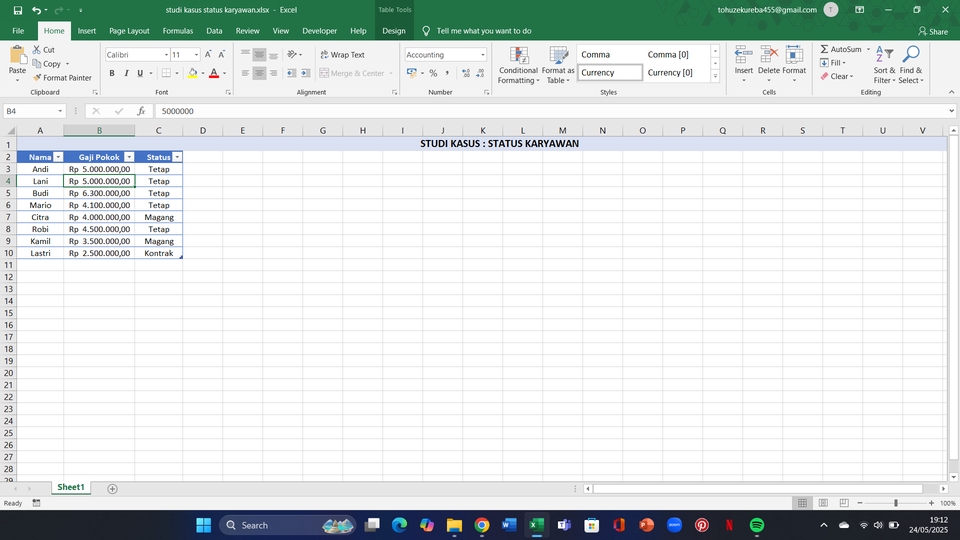Image resolution: width=960 pixels, height=540 pixels.
Task: Toggle middle vertical alignment
Action: pyautogui.click(x=259, y=54)
